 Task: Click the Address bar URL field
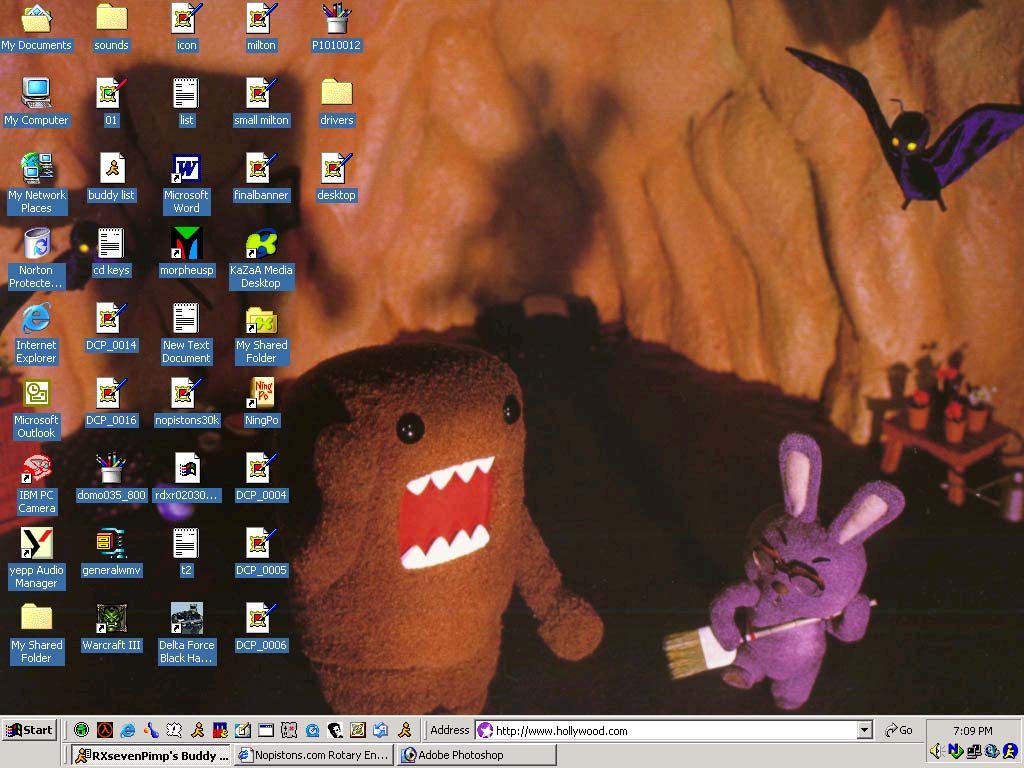tap(670, 730)
